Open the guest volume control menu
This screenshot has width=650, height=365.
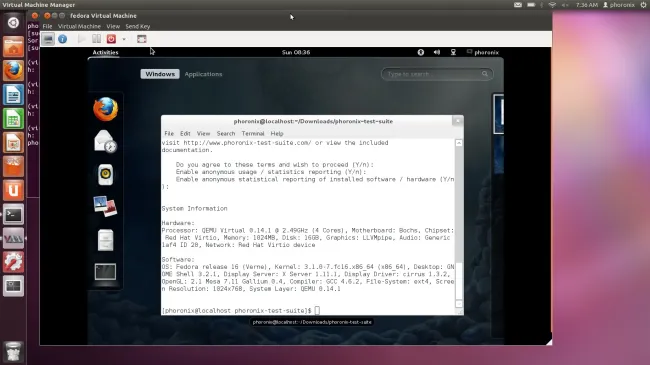(437, 52)
